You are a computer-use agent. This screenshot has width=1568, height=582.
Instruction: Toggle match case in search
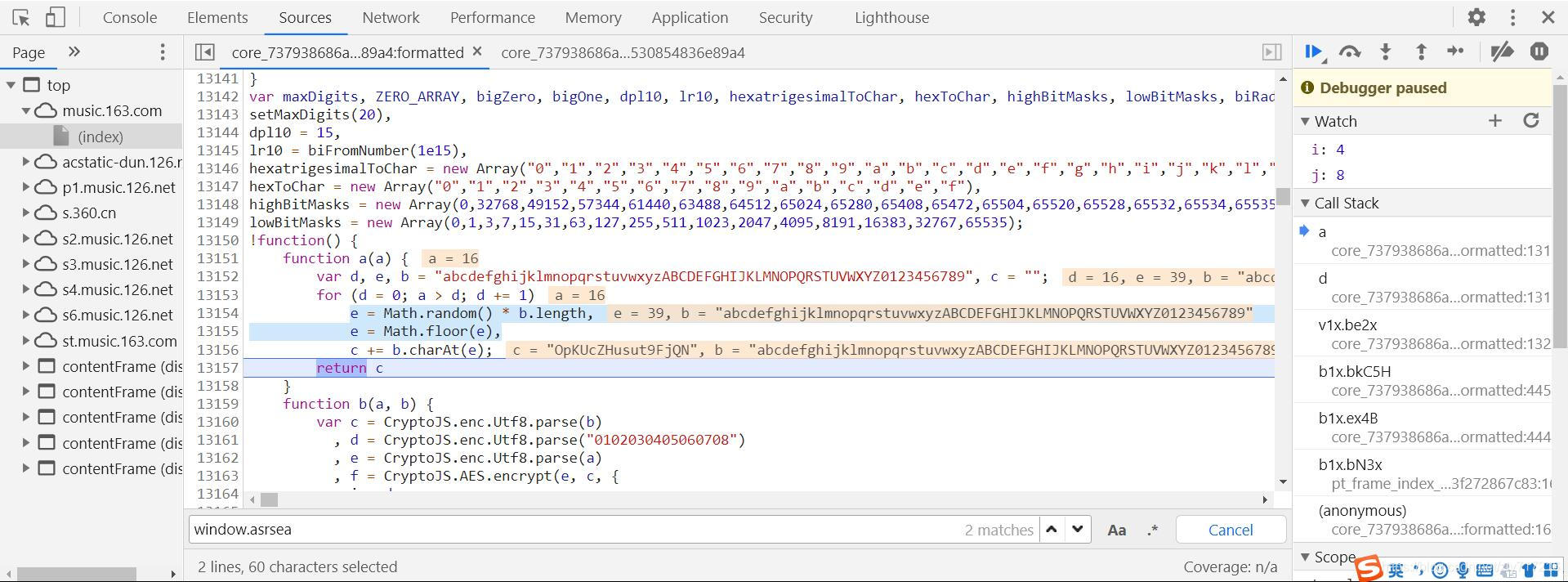click(1116, 530)
